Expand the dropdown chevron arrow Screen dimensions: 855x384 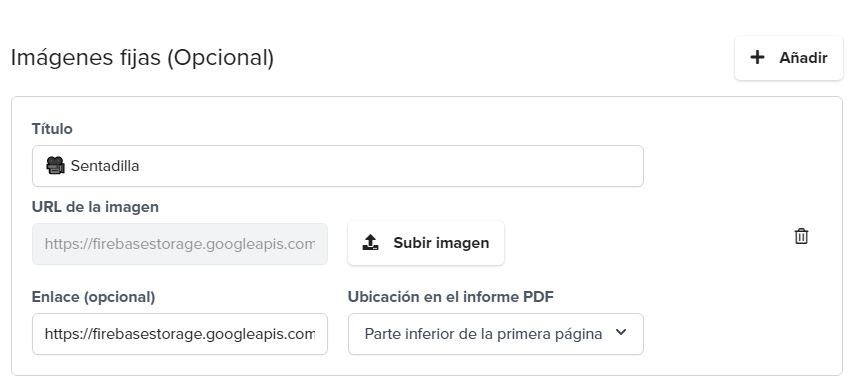pos(621,333)
